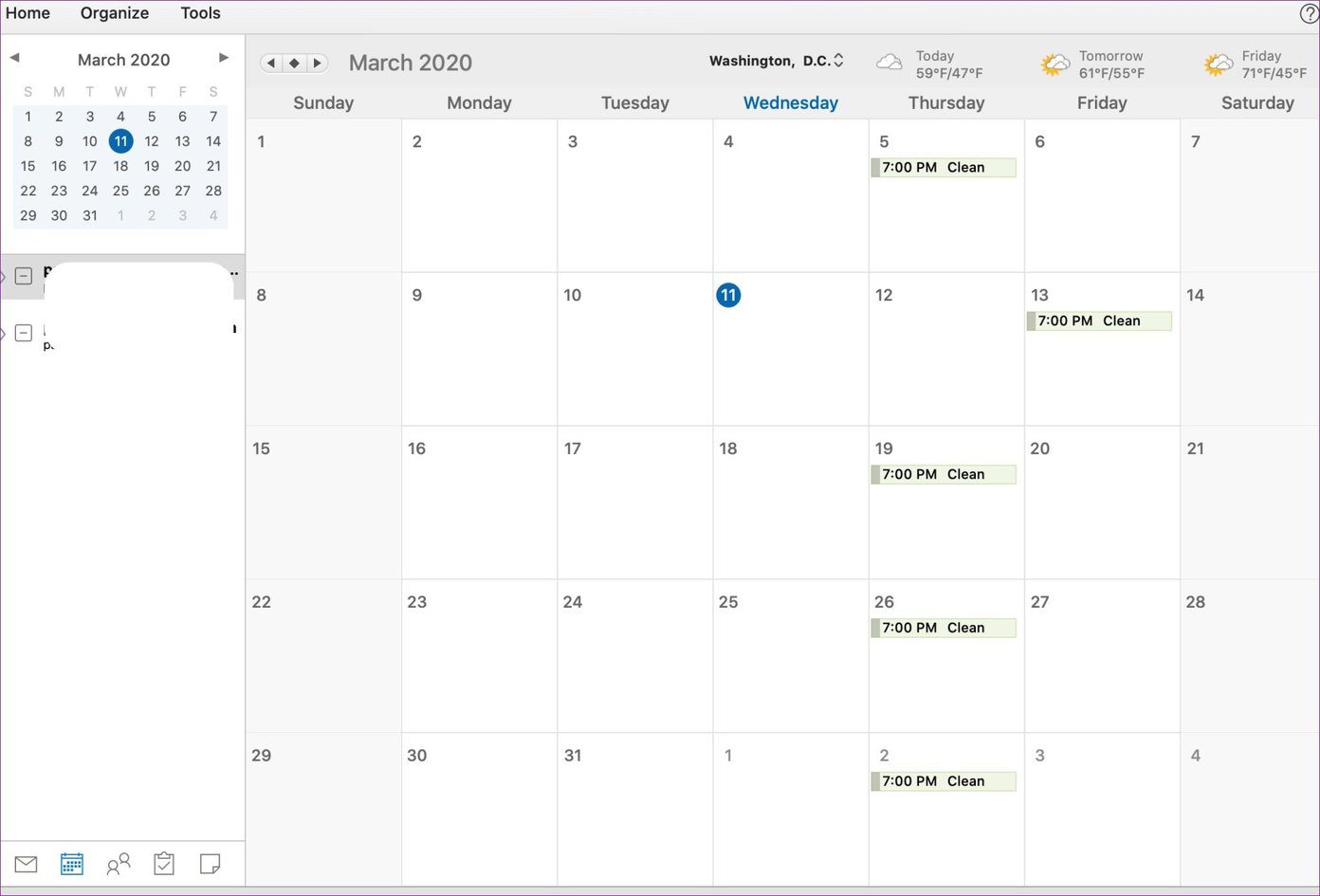Select the March 21 day cell
The width and height of the screenshot is (1320, 896).
1250,503
